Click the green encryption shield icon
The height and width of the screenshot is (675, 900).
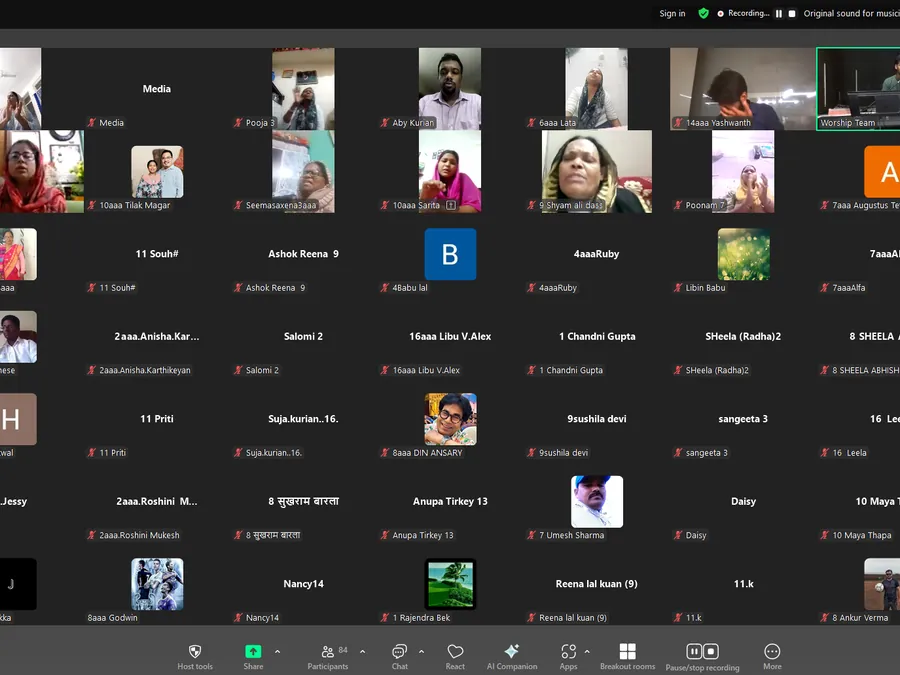coord(703,13)
